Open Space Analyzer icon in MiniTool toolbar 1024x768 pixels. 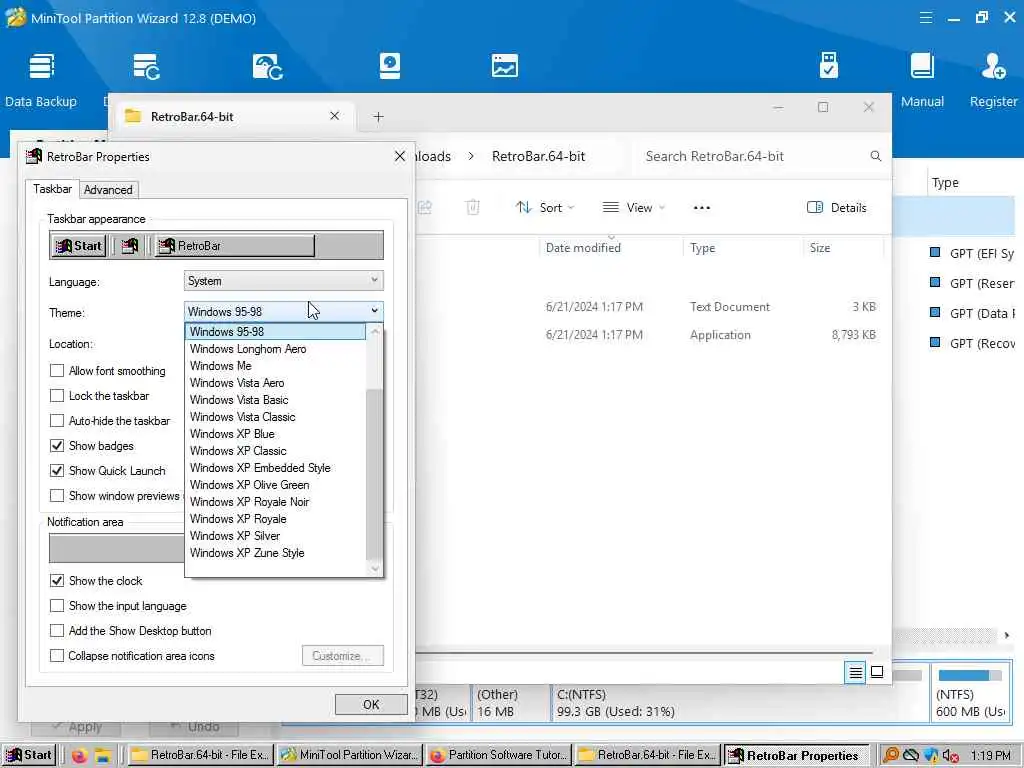(504, 67)
